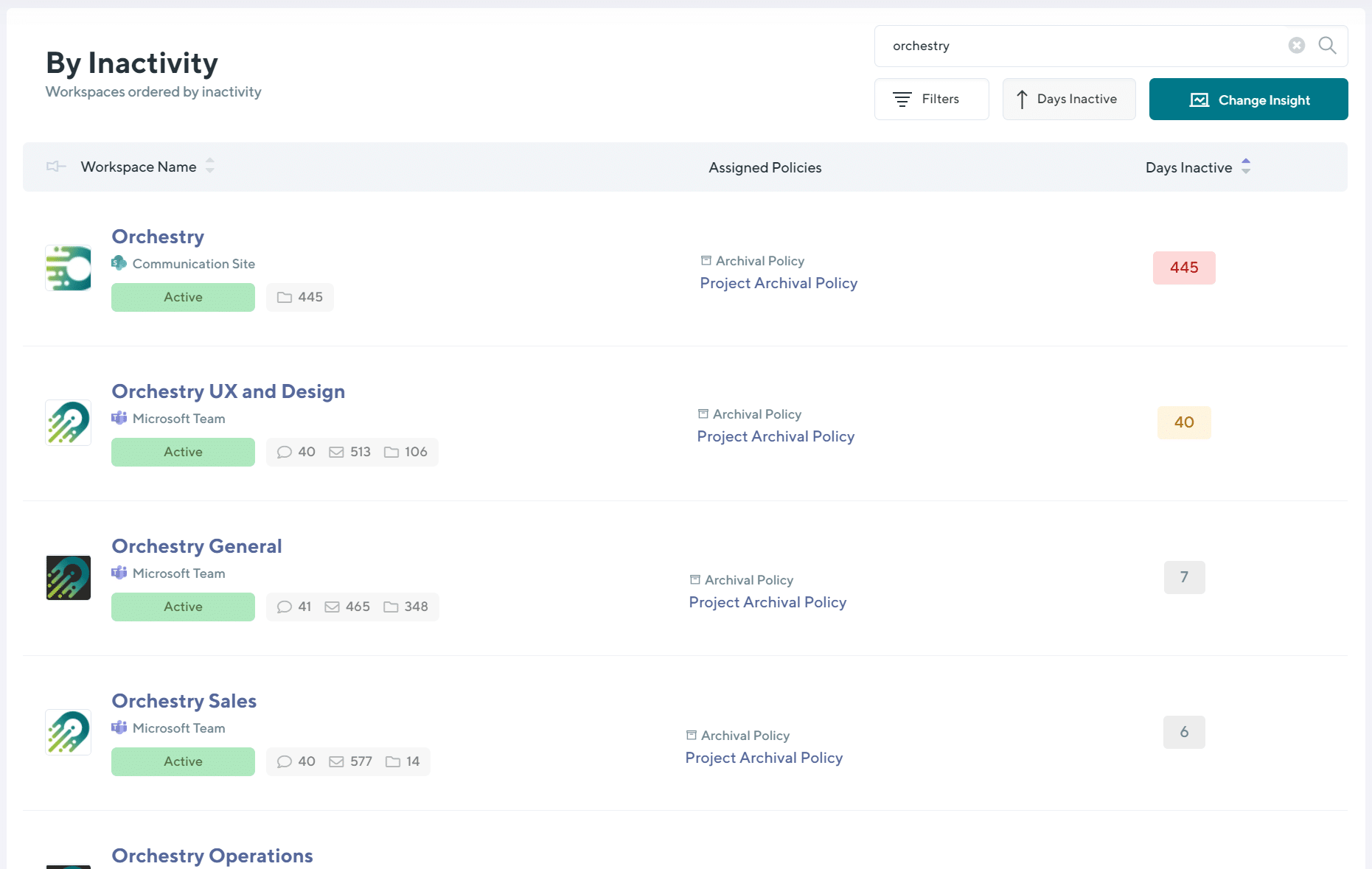The width and height of the screenshot is (1372, 869).
Task: Click the 6 days inactive badge
Action: pyautogui.click(x=1184, y=732)
